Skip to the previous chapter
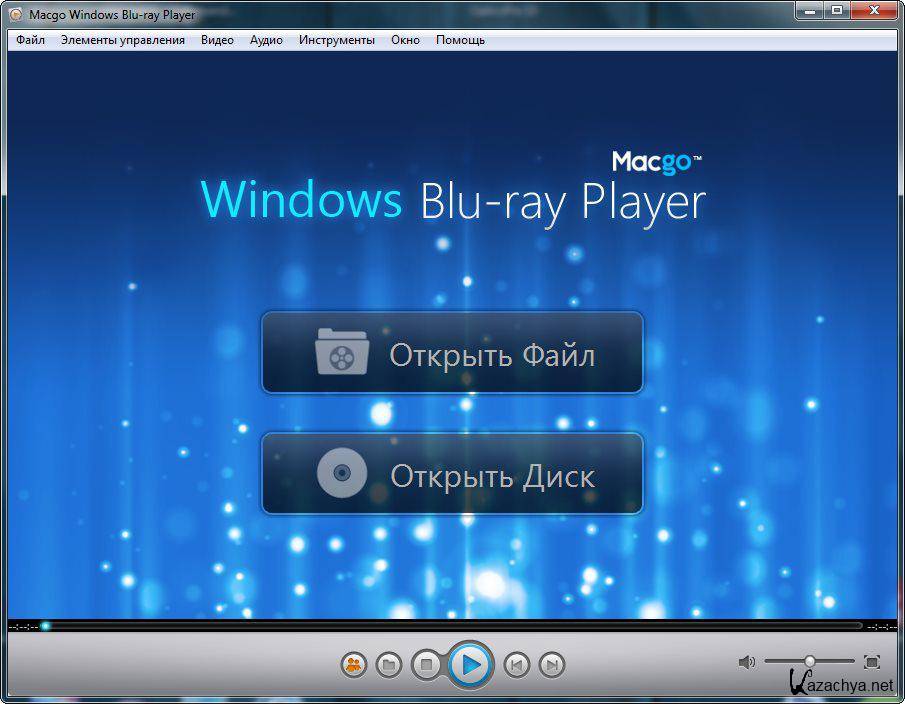 point(516,664)
